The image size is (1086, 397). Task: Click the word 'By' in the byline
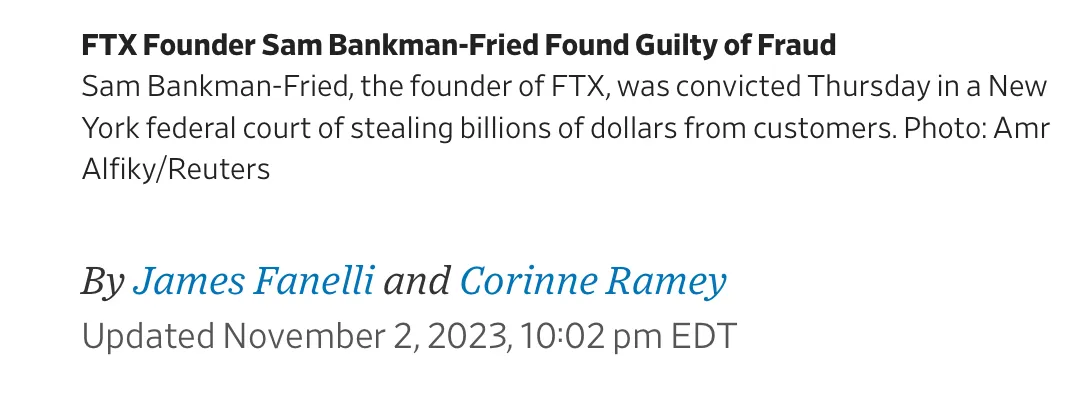click(103, 283)
